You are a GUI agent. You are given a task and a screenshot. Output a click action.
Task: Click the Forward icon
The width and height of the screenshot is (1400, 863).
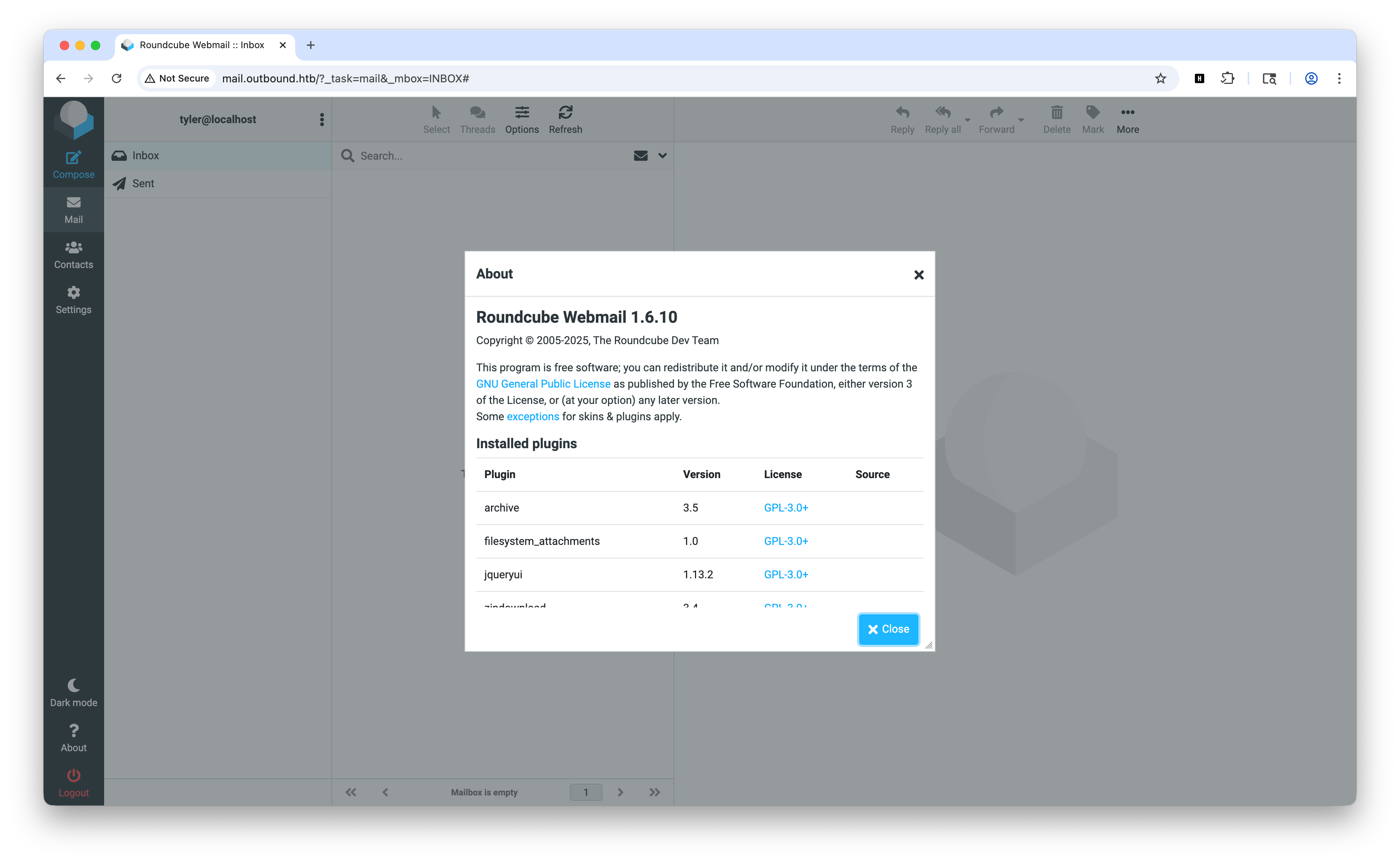(996, 112)
